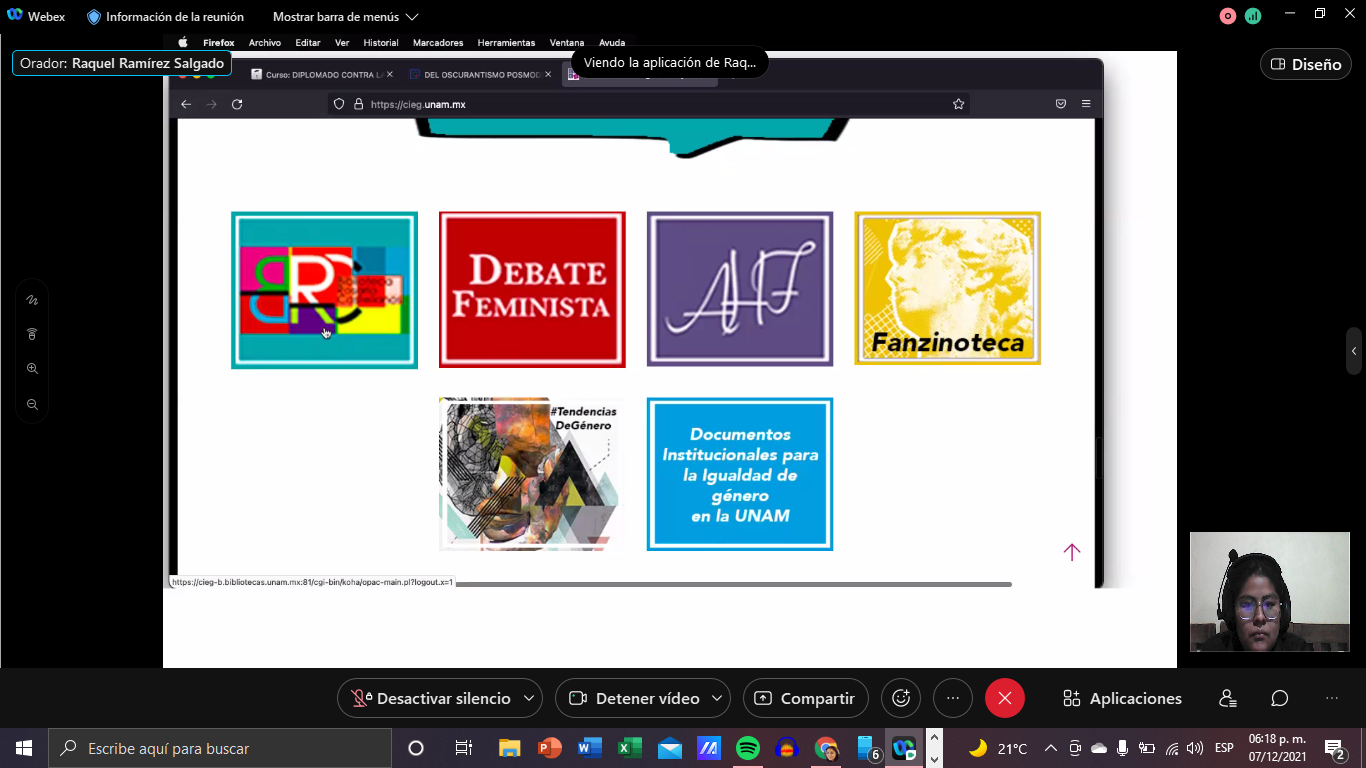The image size is (1366, 768).
Task: Open Task View in taskbar
Action: pos(463,748)
